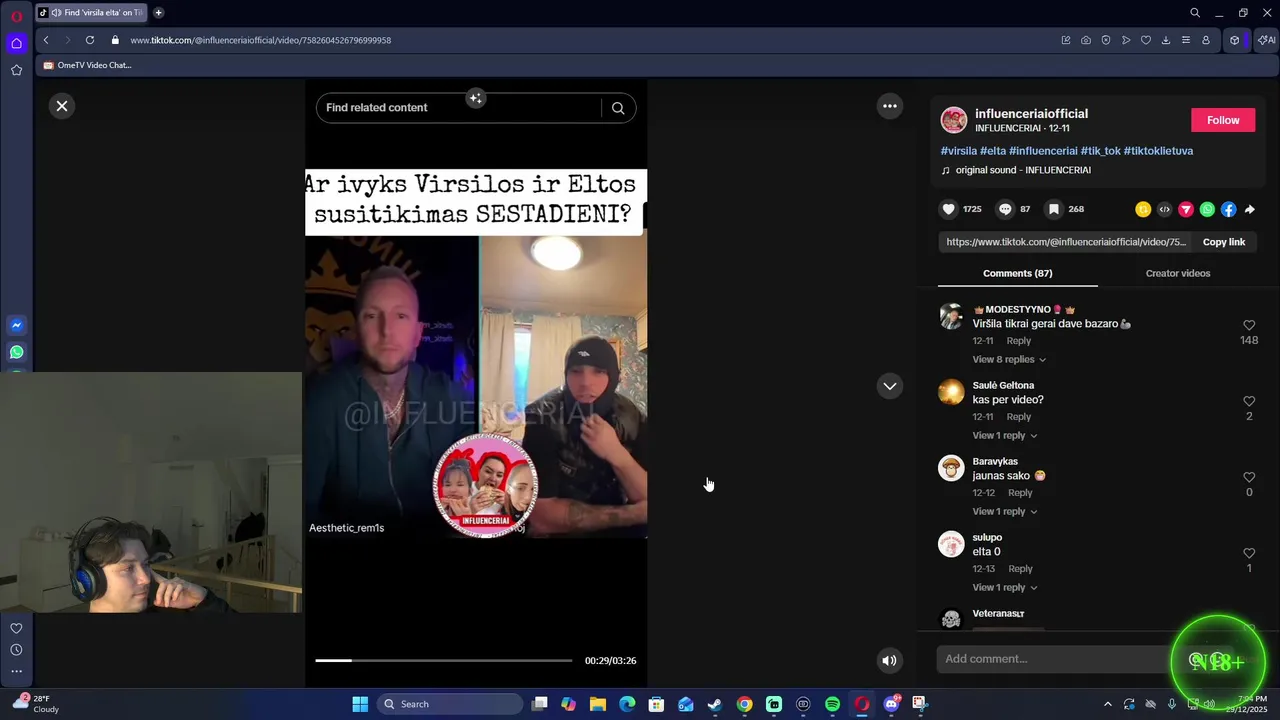
Task: Go back with the browser back arrow
Action: tap(46, 40)
